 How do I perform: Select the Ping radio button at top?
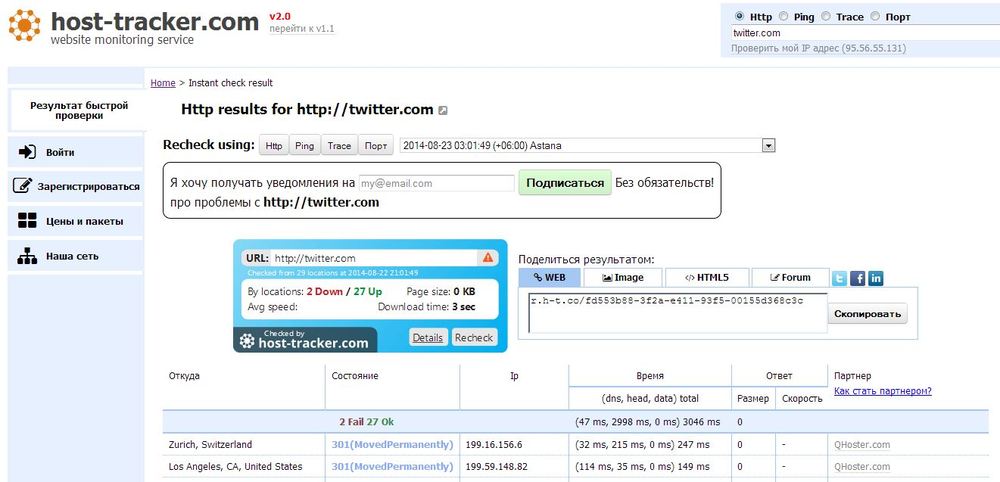[x=783, y=17]
